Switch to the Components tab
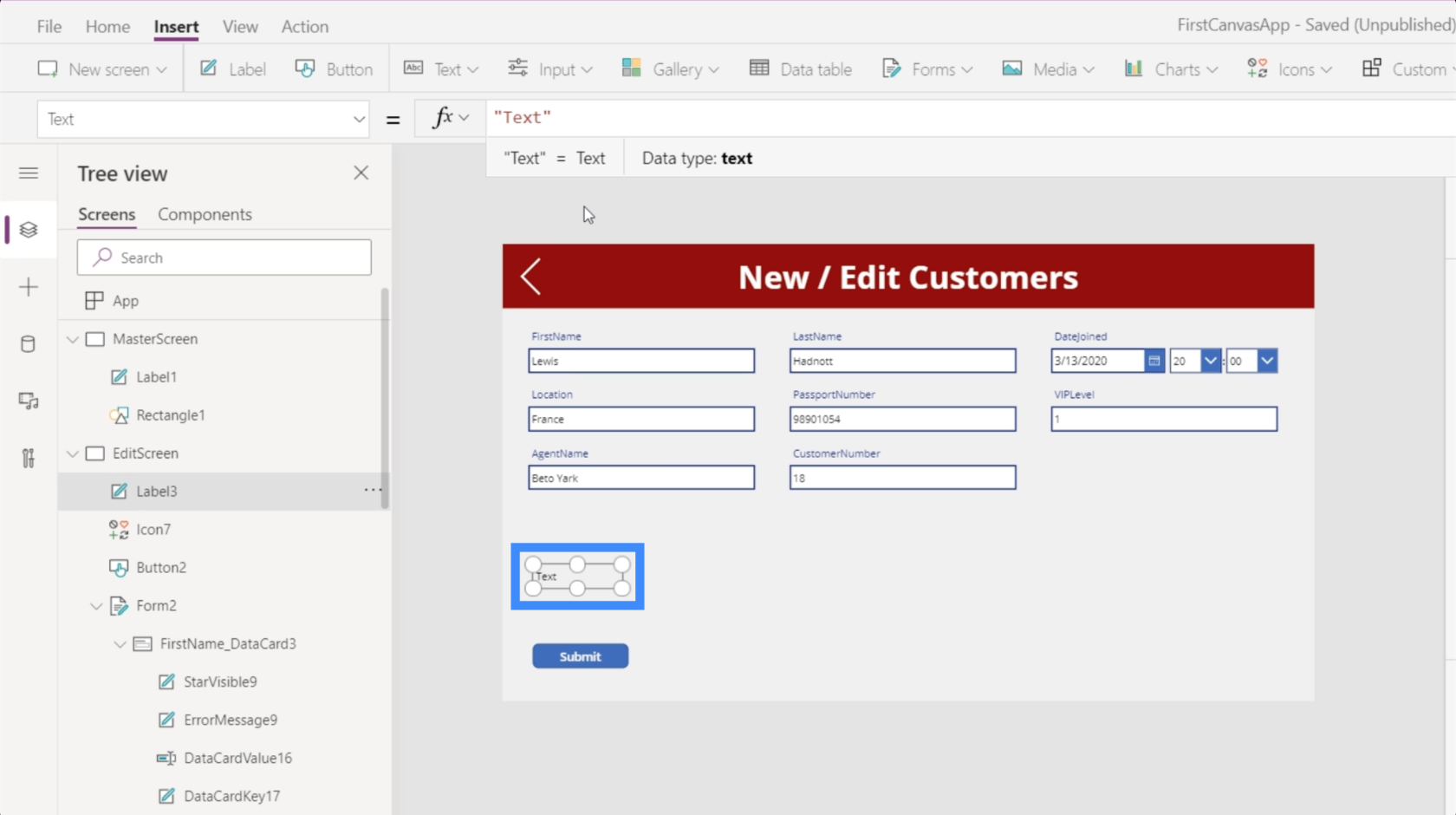Viewport: 1456px width, 815px height. coord(205,214)
